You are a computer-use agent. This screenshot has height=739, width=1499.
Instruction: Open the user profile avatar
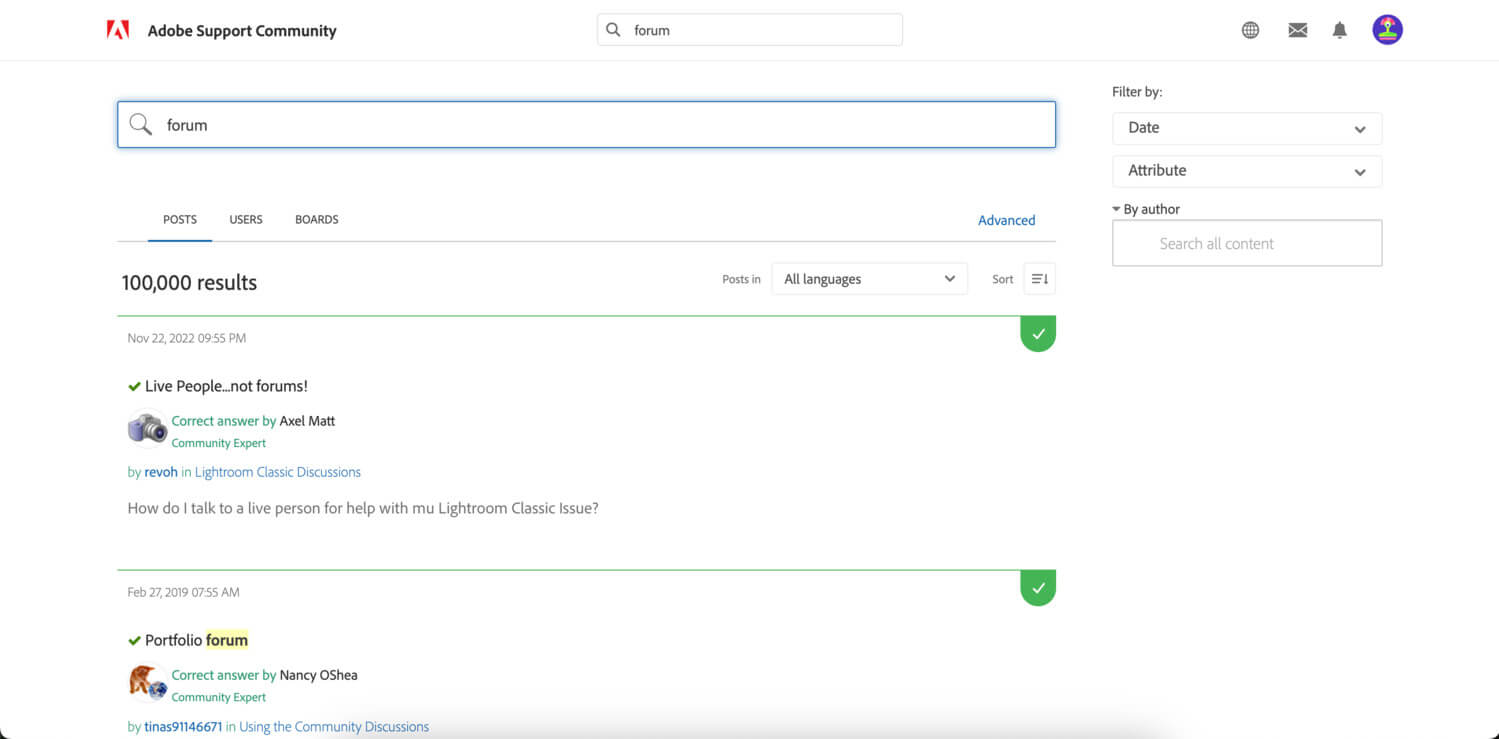1387,30
